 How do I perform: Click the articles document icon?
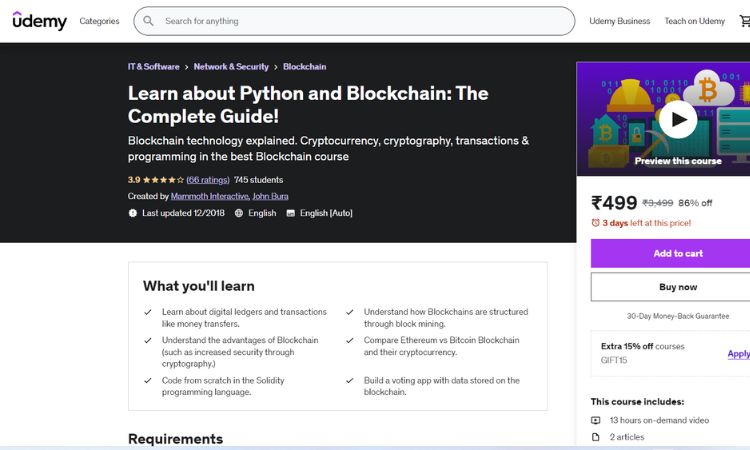pos(596,437)
